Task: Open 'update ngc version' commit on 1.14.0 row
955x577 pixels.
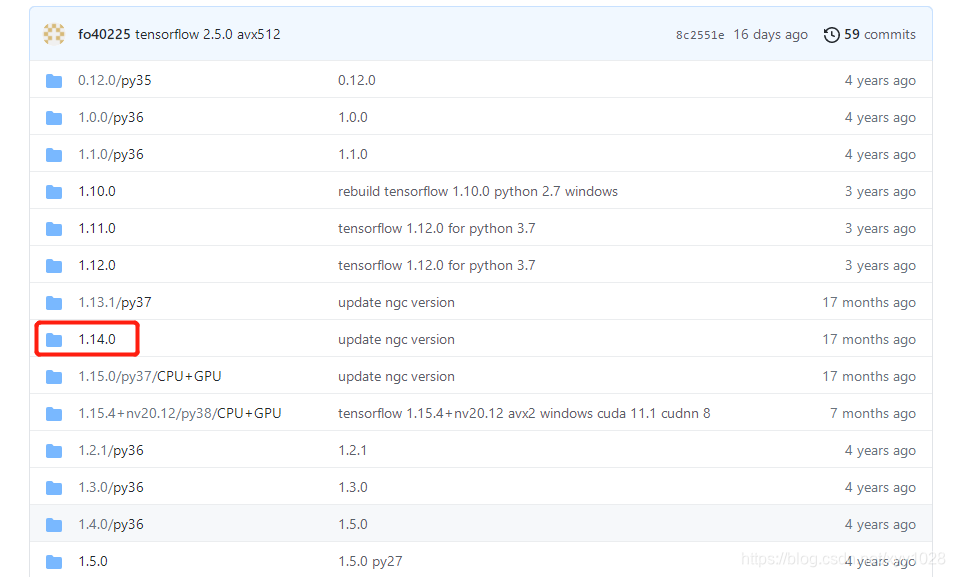Action: coord(396,340)
